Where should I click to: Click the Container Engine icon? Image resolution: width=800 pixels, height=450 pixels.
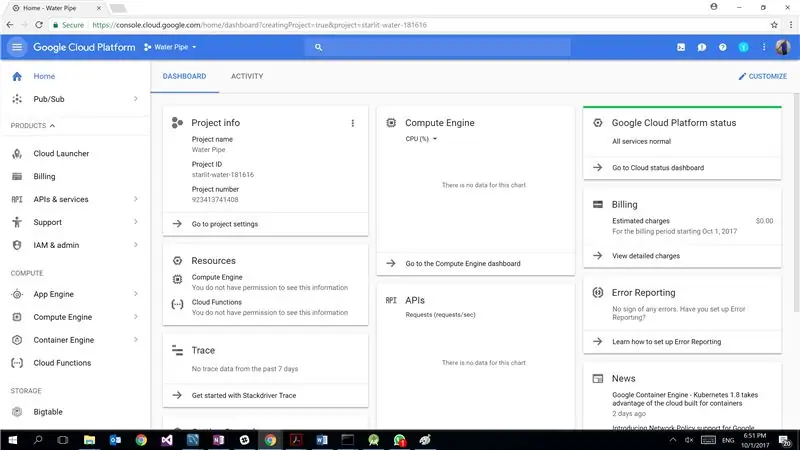(17, 340)
